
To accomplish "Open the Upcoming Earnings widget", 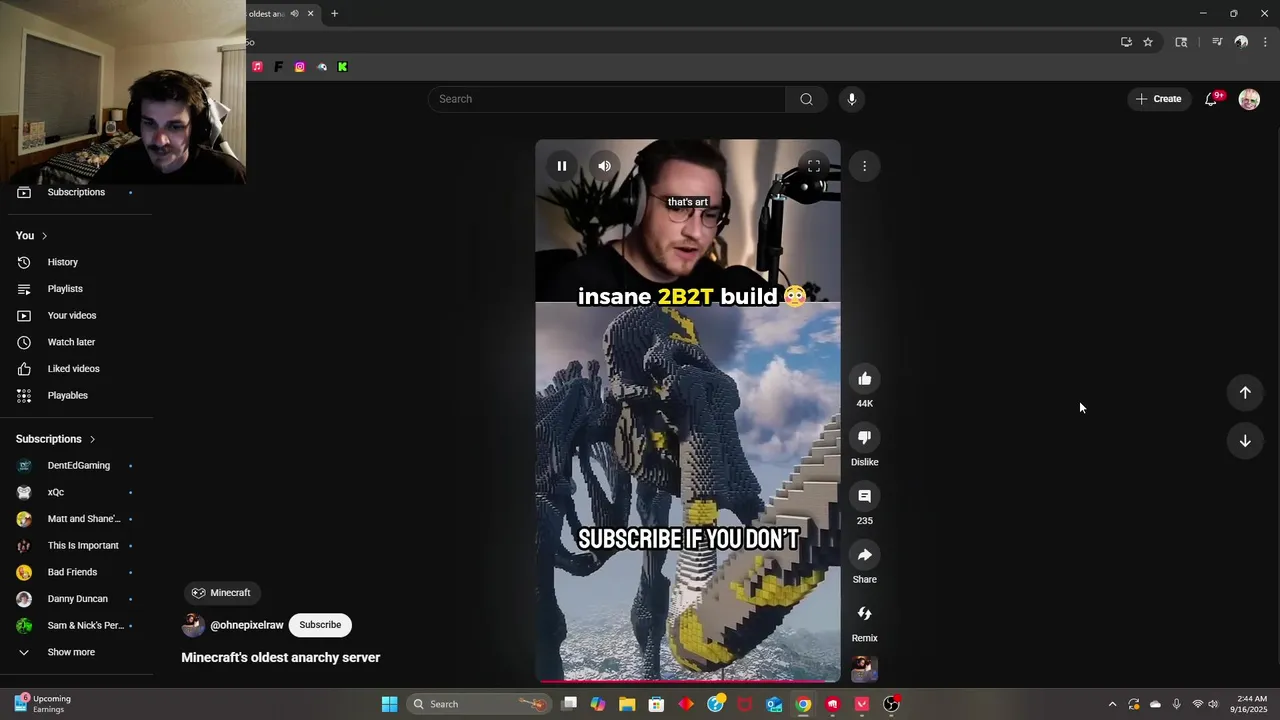I will coord(43,704).
